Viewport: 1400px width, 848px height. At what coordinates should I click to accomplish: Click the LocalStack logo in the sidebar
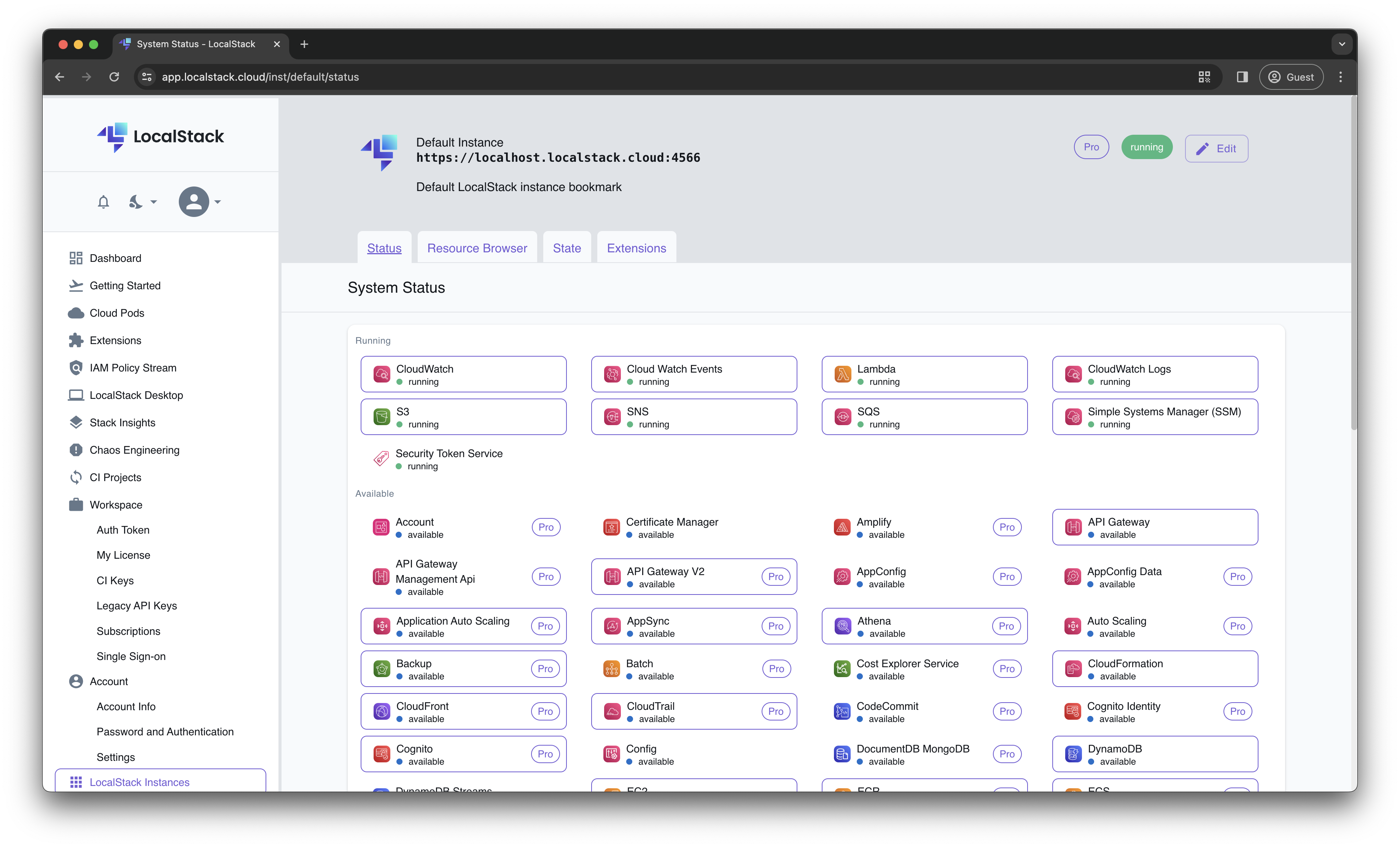[161, 137]
